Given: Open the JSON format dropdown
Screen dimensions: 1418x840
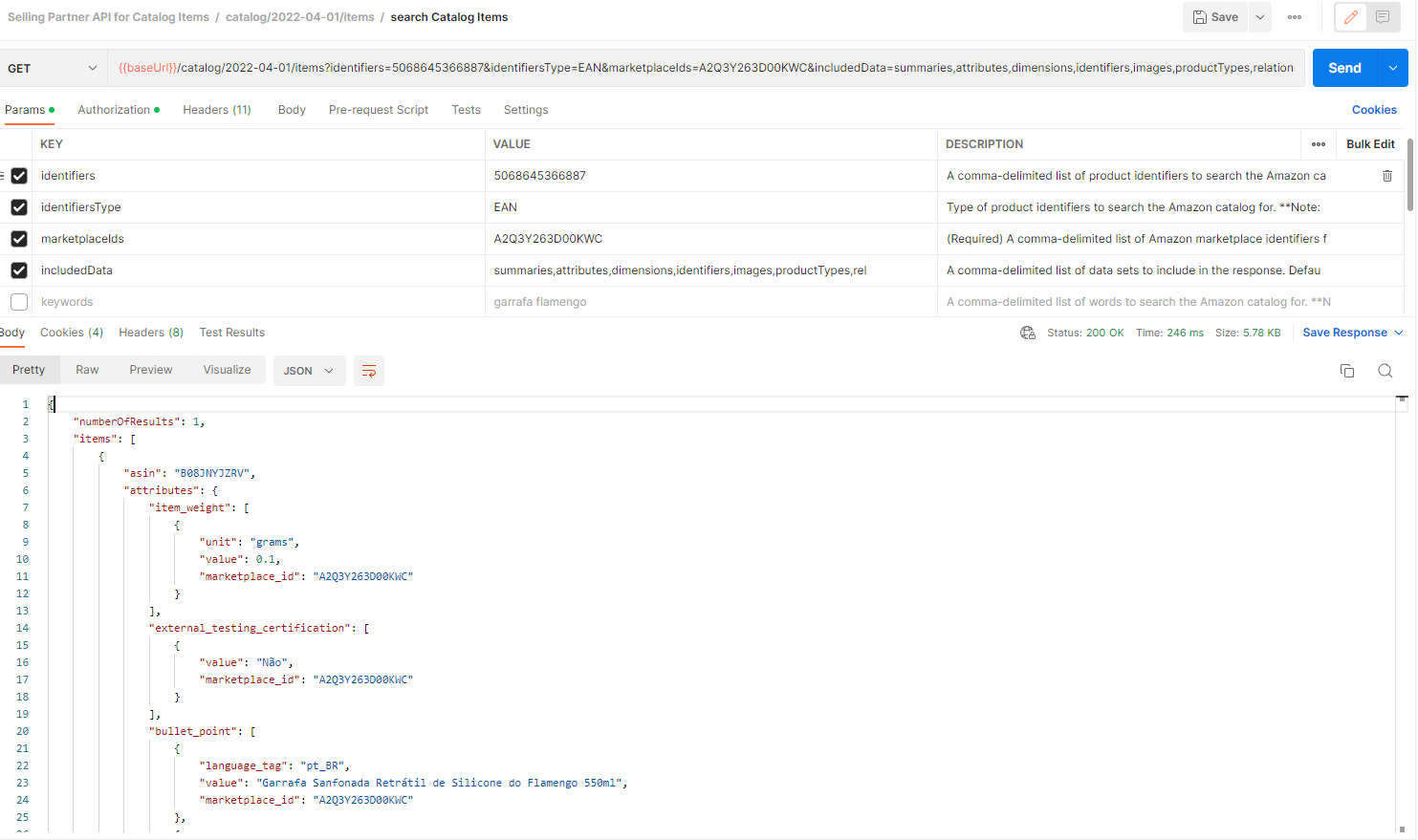Looking at the screenshot, I should [309, 371].
